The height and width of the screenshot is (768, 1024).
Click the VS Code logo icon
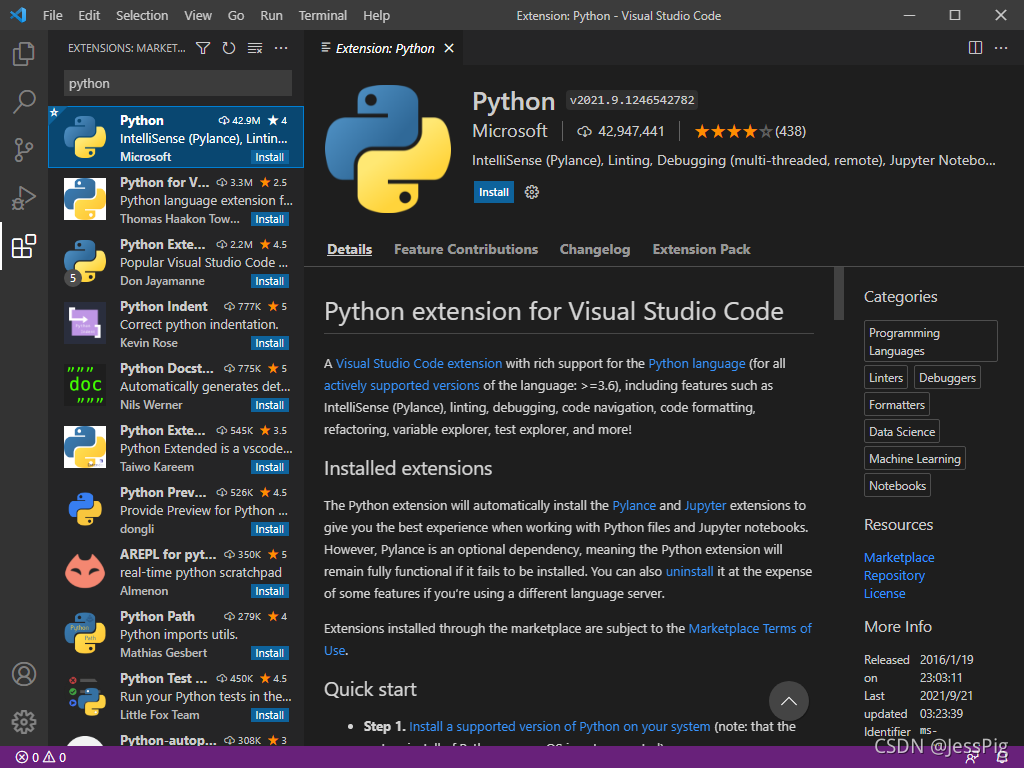point(18,15)
